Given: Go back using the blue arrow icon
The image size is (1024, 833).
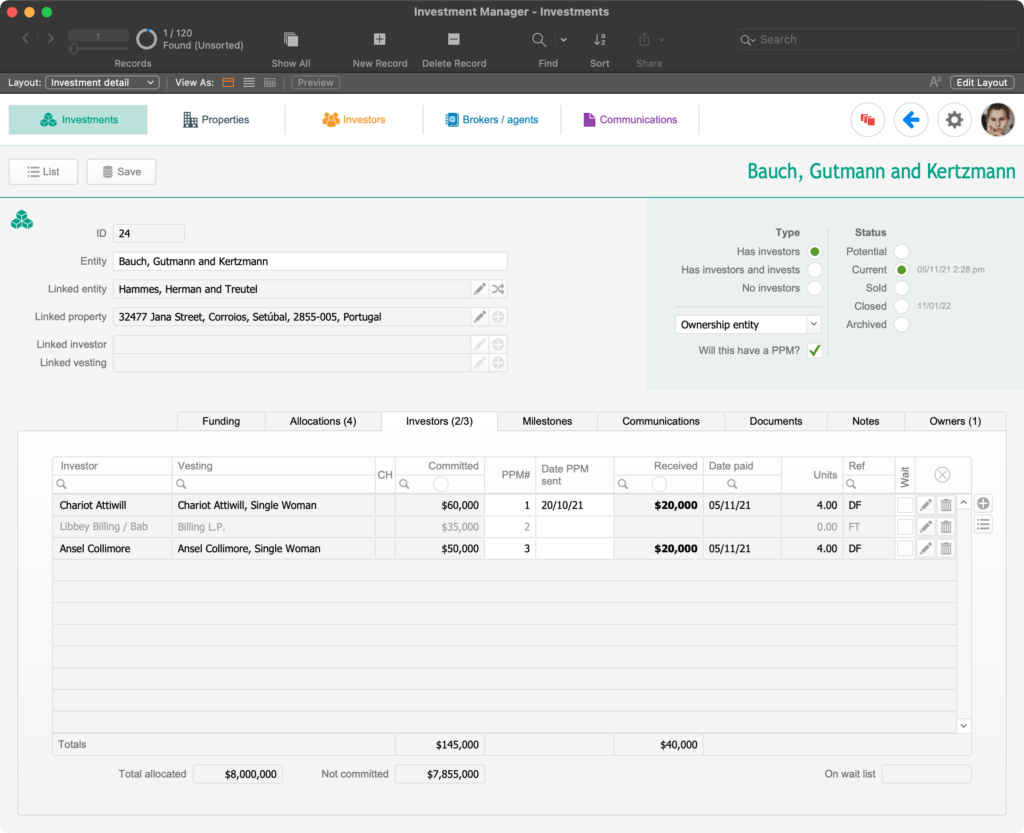Looking at the screenshot, I should coord(911,119).
